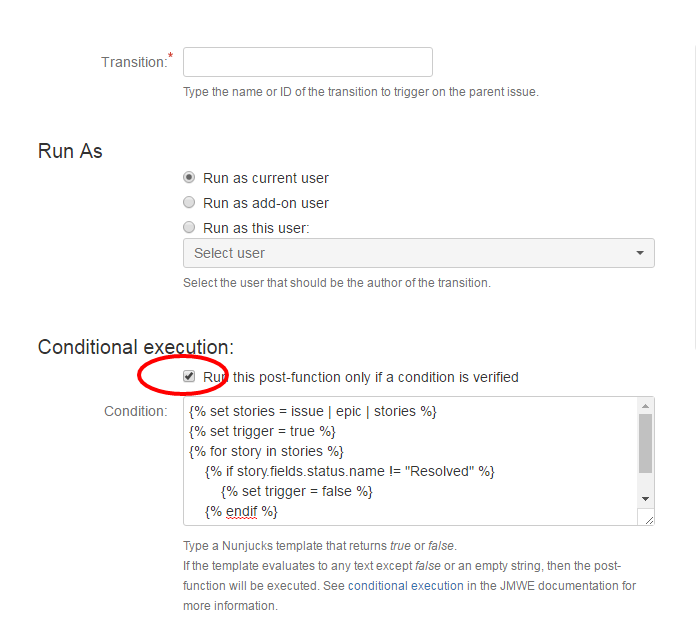
Task: Click the underlined endif word in Condition
Action: pos(241,511)
